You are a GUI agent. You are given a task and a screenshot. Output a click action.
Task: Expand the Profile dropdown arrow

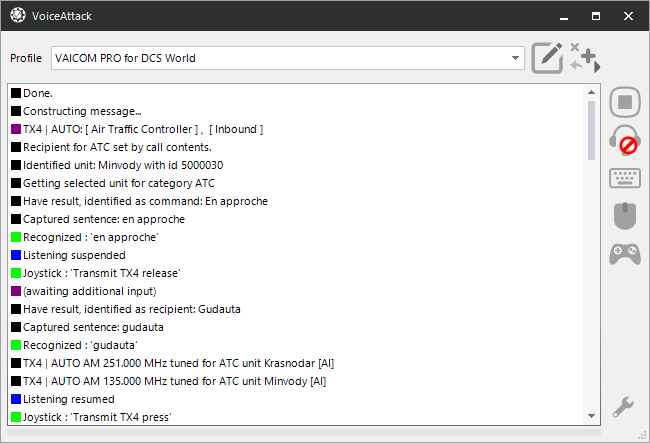tap(515, 58)
